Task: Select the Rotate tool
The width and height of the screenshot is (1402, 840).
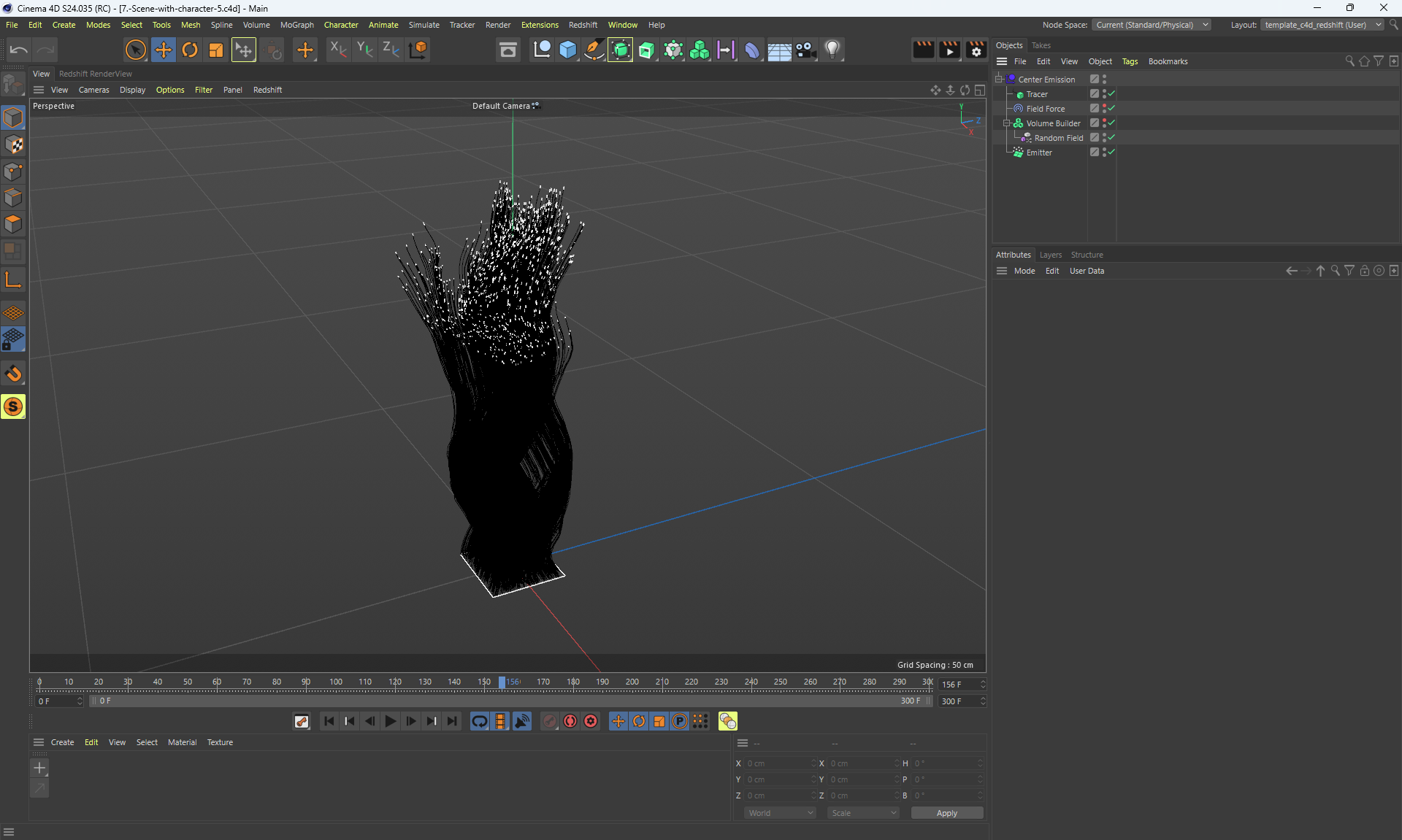Action: point(190,50)
